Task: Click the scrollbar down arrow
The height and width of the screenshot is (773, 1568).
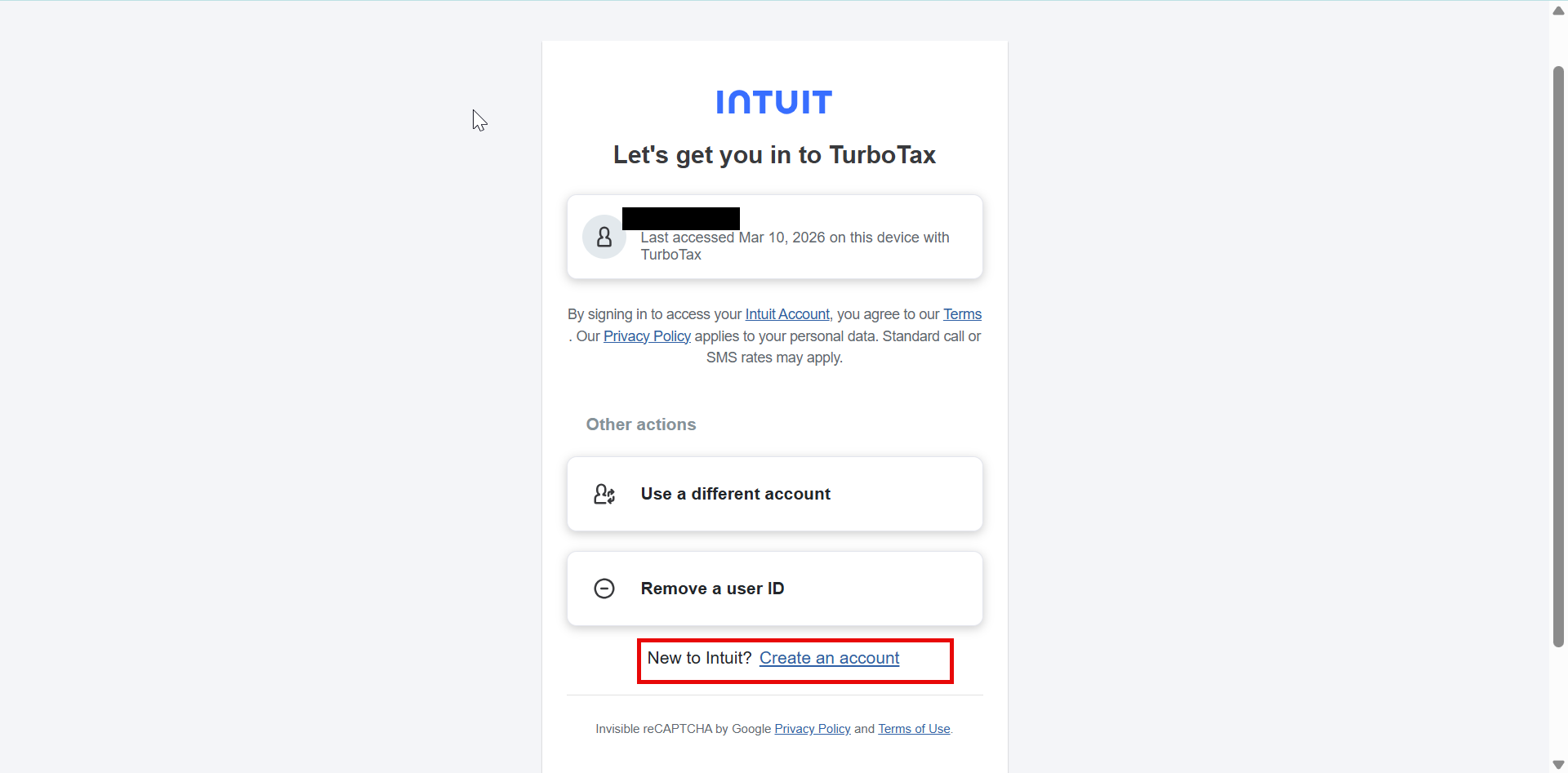Action: [x=1558, y=765]
